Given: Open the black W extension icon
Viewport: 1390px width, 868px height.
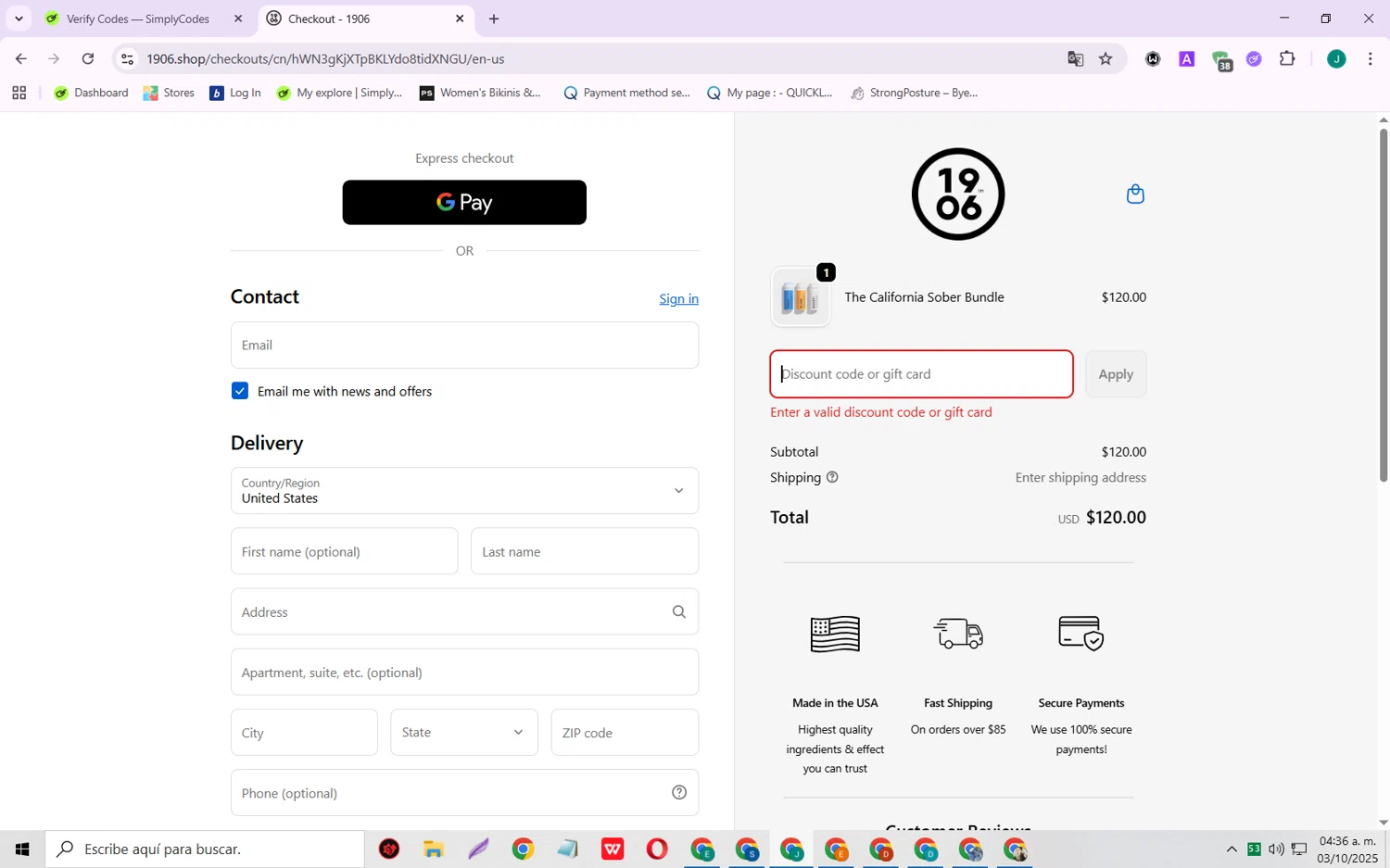Looking at the screenshot, I should [x=1153, y=58].
